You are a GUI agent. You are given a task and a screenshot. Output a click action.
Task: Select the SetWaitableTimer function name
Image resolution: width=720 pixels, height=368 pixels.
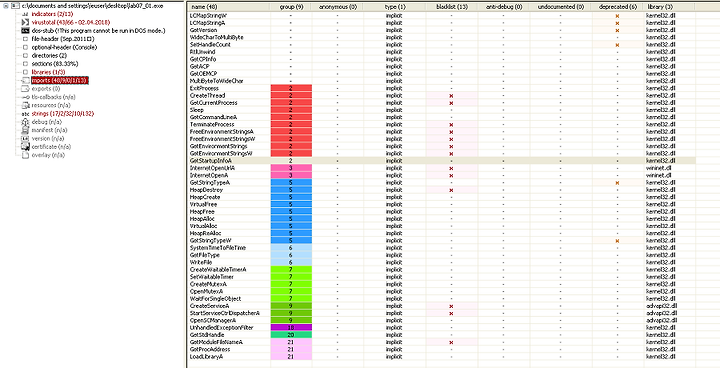[x=211, y=277]
